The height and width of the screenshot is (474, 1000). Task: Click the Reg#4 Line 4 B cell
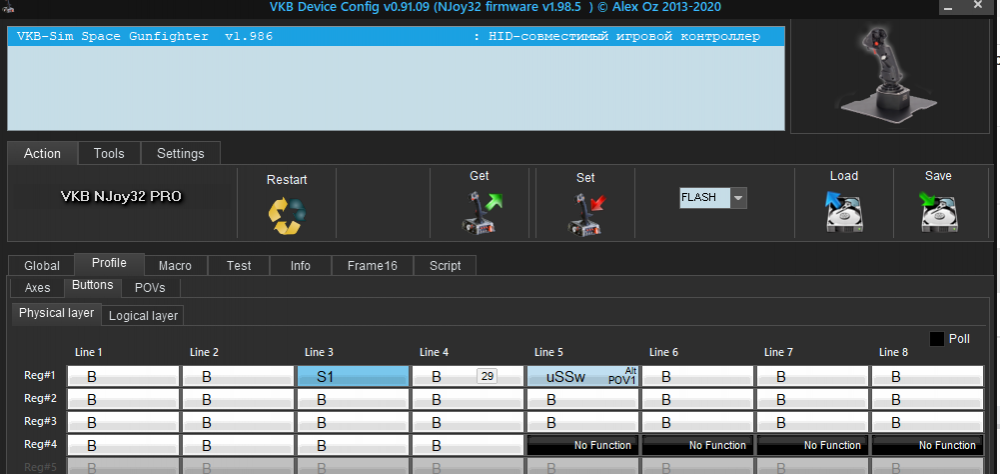pos(467,445)
